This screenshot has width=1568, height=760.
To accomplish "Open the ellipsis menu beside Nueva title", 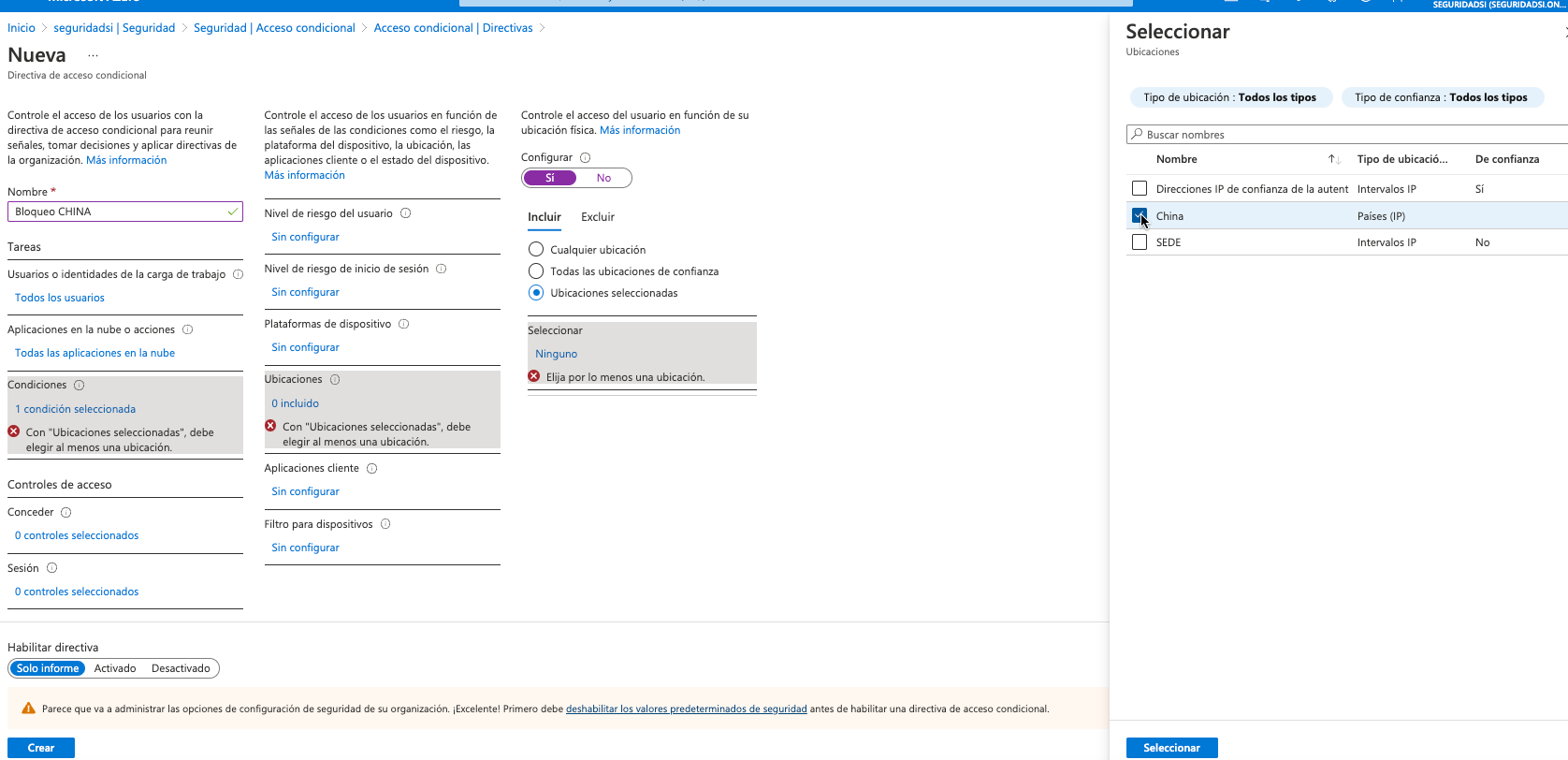I will pyautogui.click(x=93, y=56).
